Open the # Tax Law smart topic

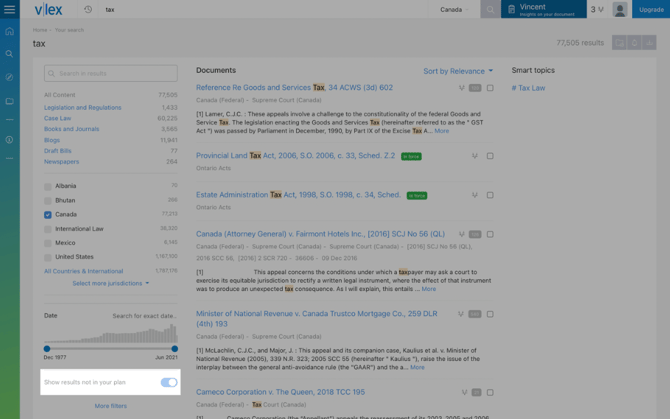pos(529,88)
